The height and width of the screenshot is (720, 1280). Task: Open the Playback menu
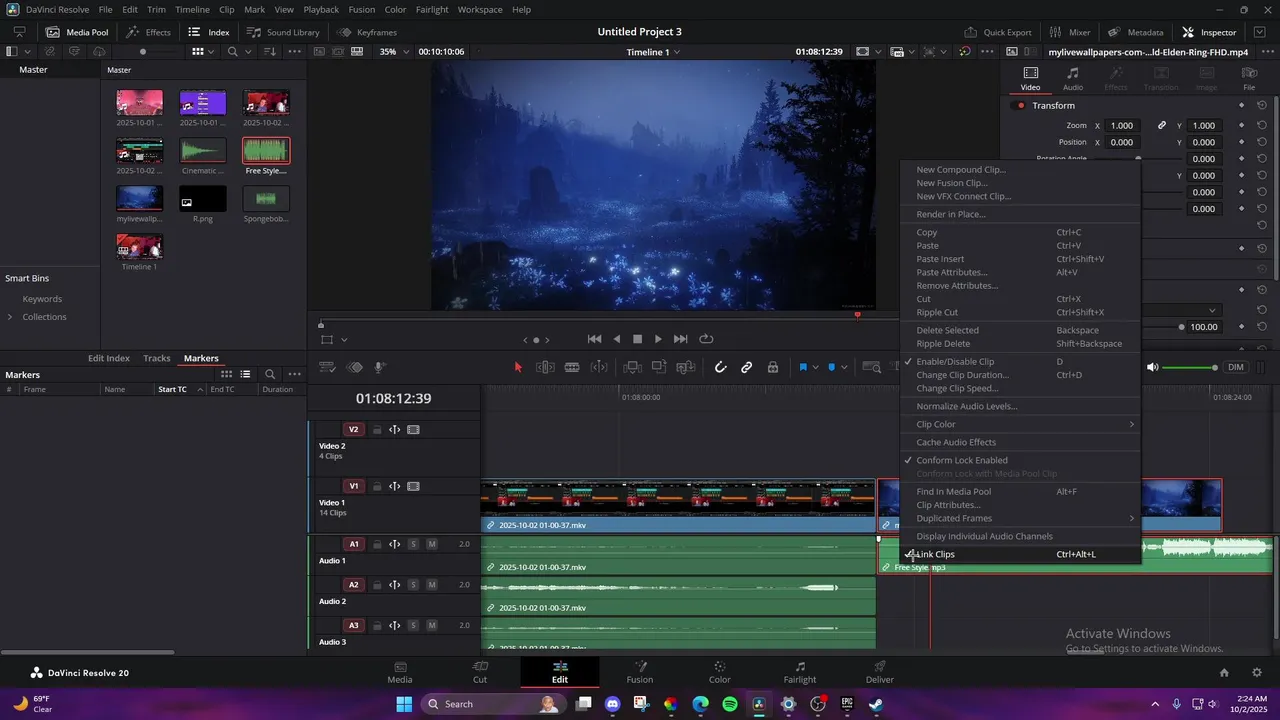(321, 9)
